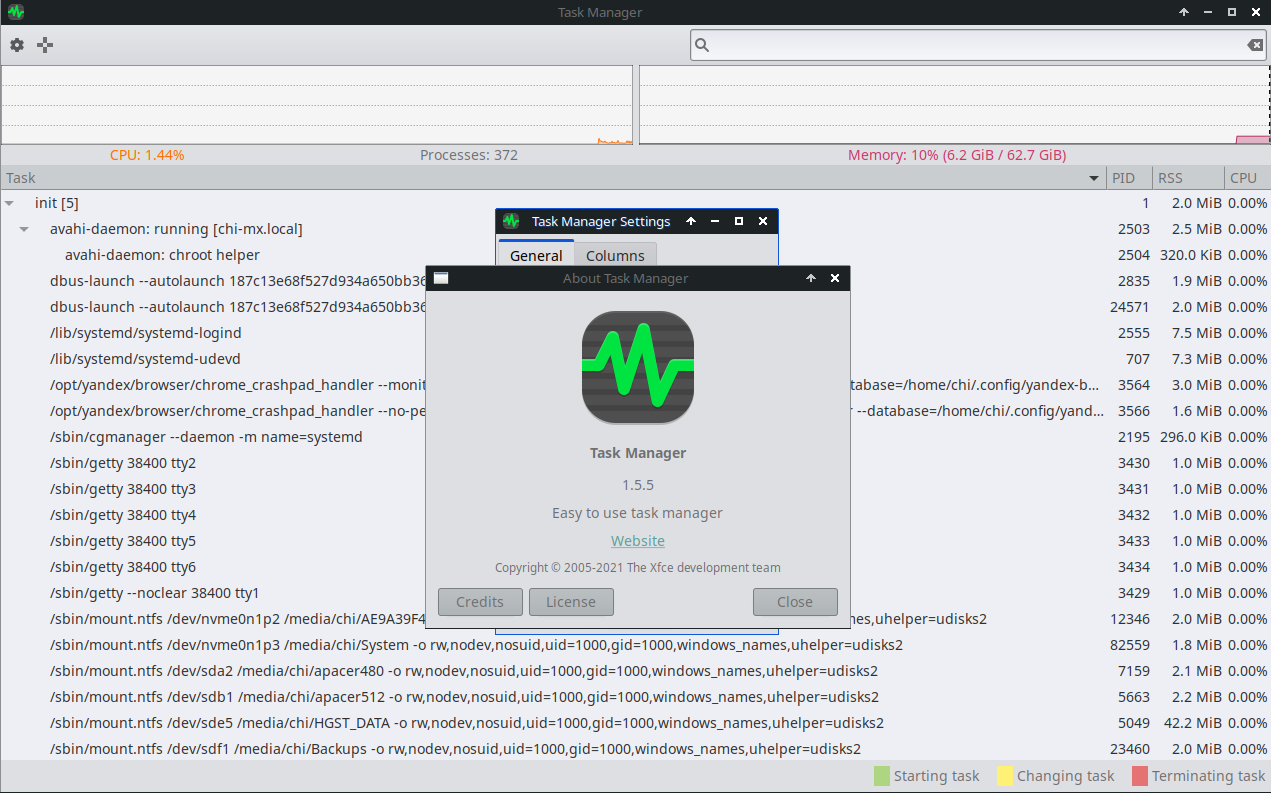Click the Task Manager icon in title bar
The image size is (1271, 793).
coord(15,12)
